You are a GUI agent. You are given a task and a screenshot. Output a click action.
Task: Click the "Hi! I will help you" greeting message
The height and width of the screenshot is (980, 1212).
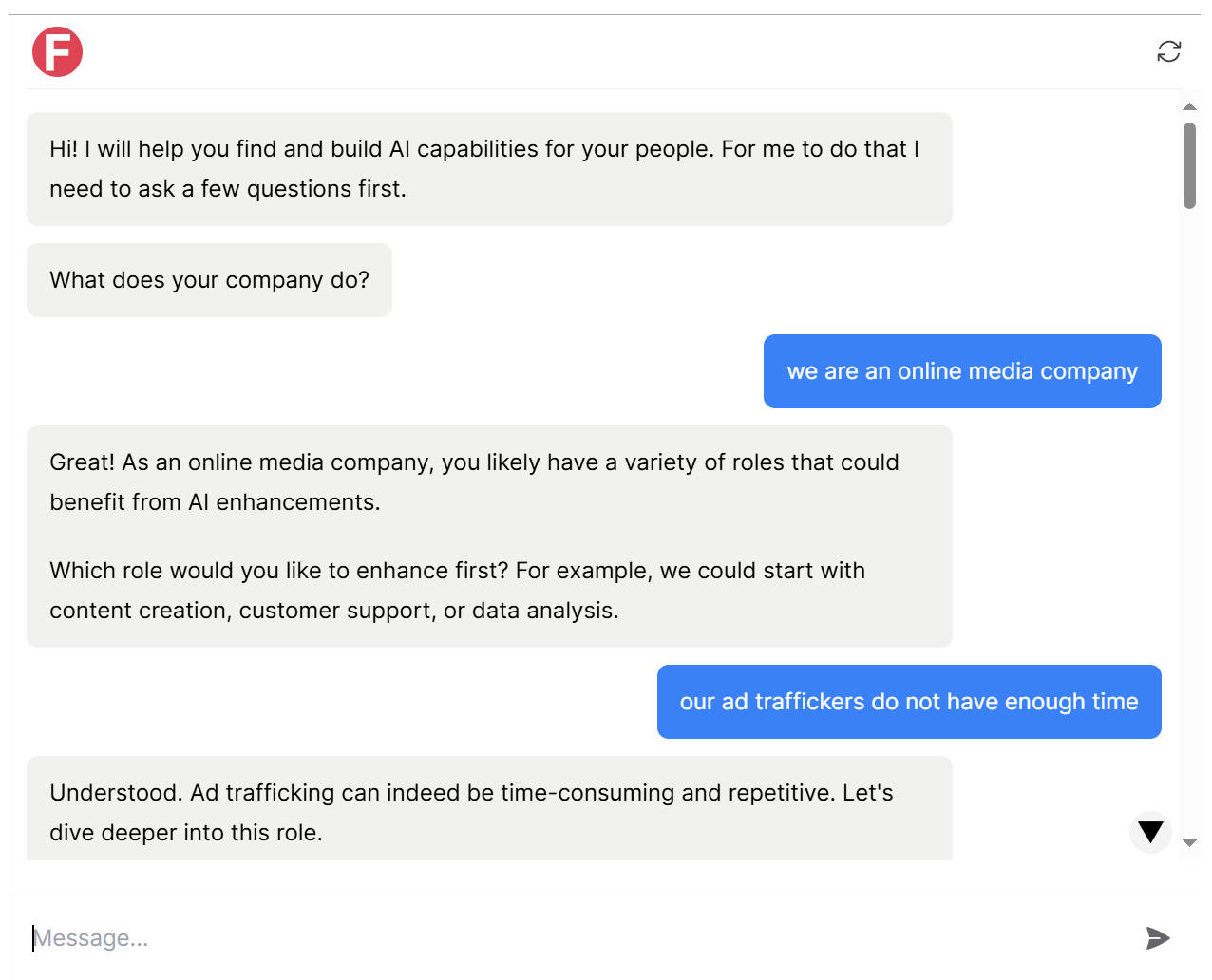484,149
